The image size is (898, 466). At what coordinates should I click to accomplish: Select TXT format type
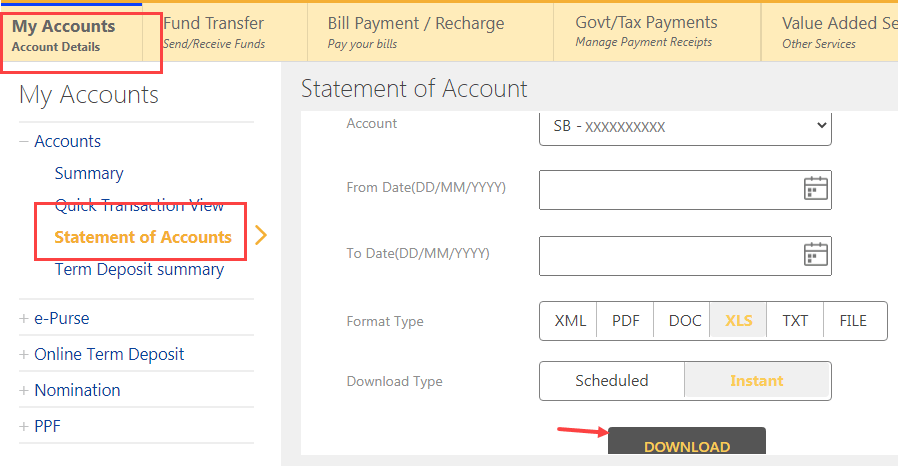click(x=795, y=321)
